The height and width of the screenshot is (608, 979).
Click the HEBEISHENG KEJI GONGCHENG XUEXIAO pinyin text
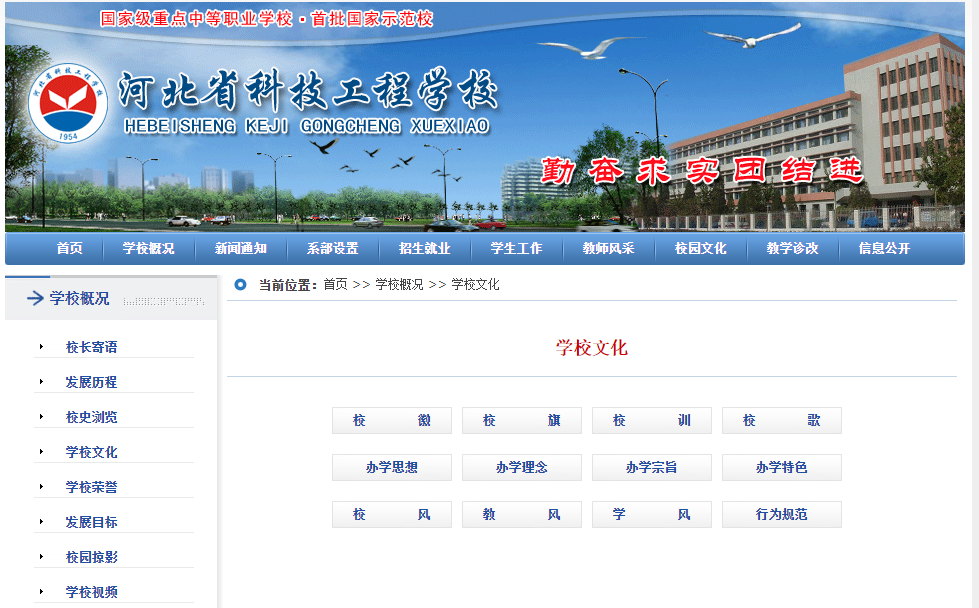point(307,126)
